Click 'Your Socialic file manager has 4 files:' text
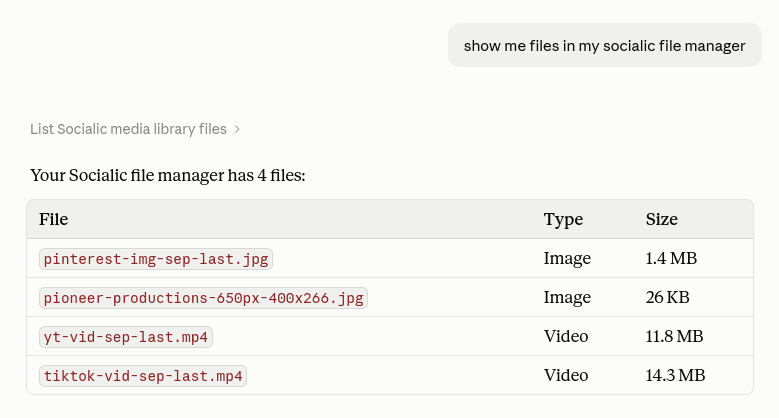Viewport: 779px width, 418px height. coord(168,175)
